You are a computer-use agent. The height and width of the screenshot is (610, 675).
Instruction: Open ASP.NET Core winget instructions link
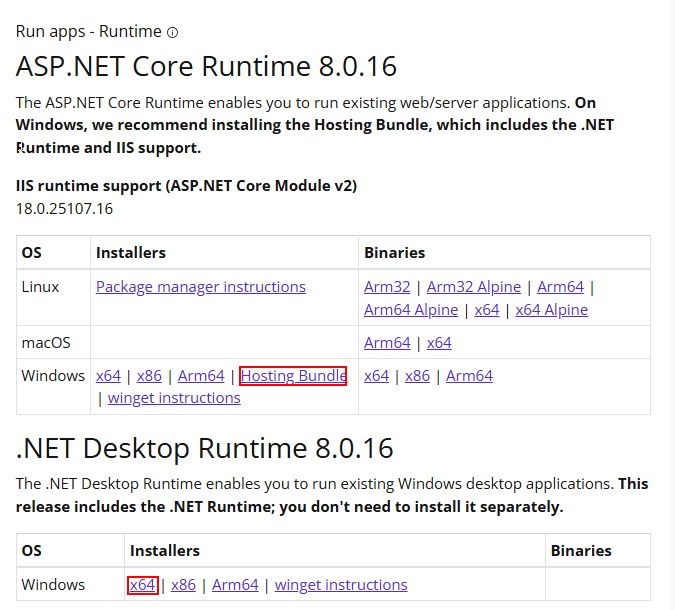tap(174, 398)
